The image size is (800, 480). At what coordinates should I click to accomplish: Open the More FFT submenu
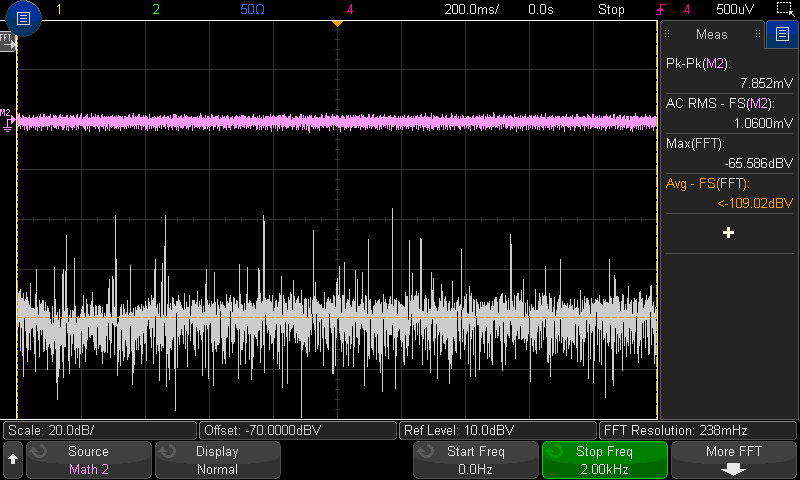click(x=734, y=460)
